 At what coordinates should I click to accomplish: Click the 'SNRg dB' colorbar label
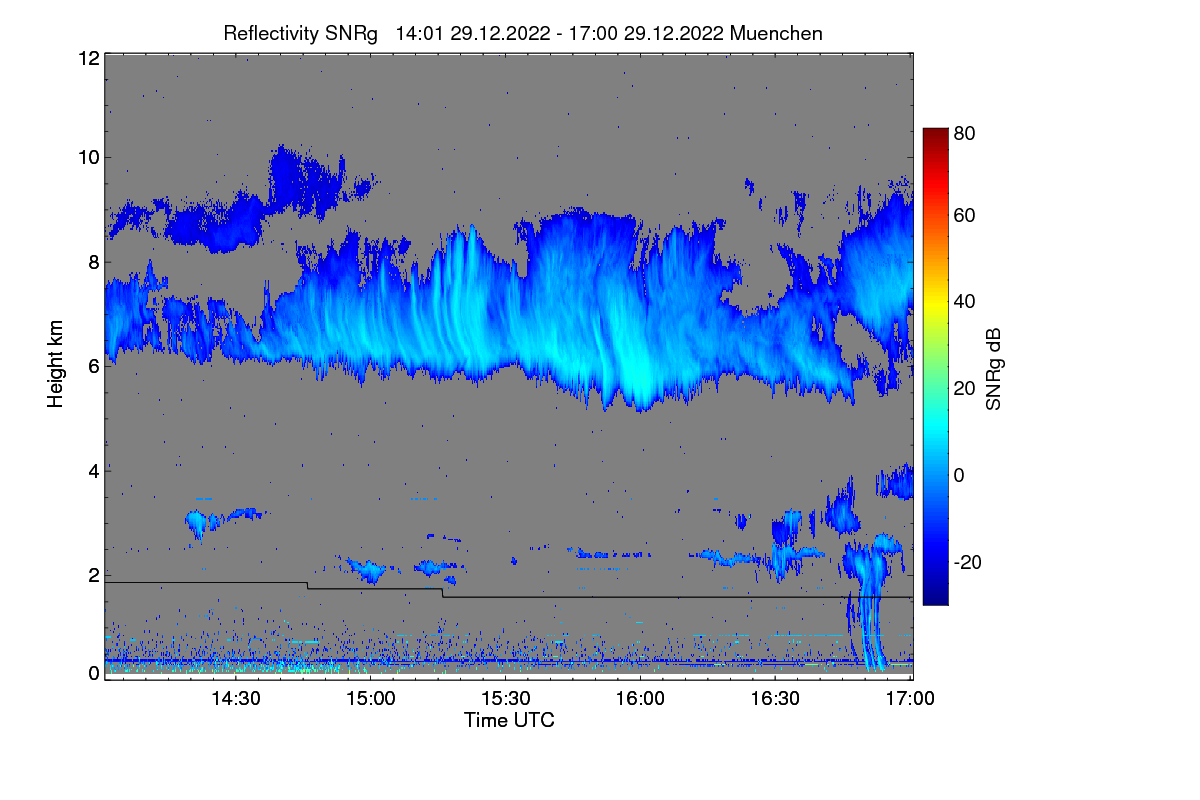tap(993, 369)
